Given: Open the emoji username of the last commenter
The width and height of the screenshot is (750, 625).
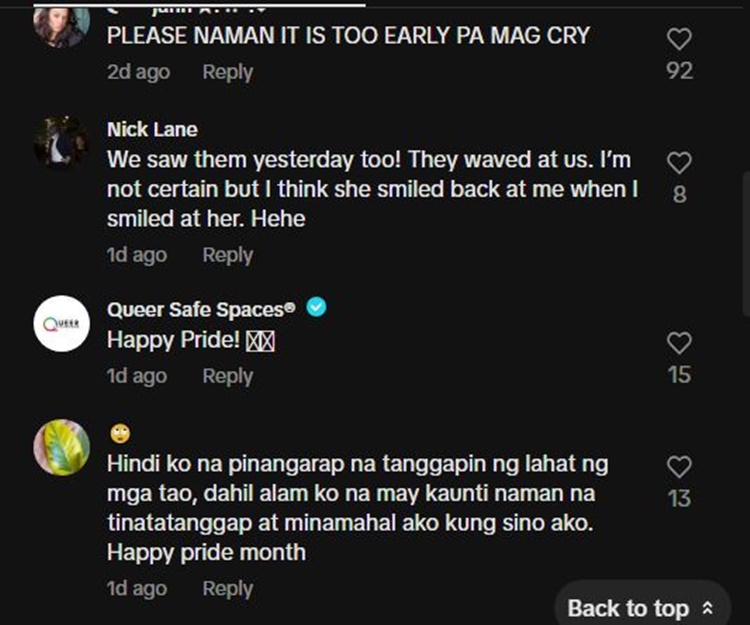Looking at the screenshot, I should coord(120,434).
